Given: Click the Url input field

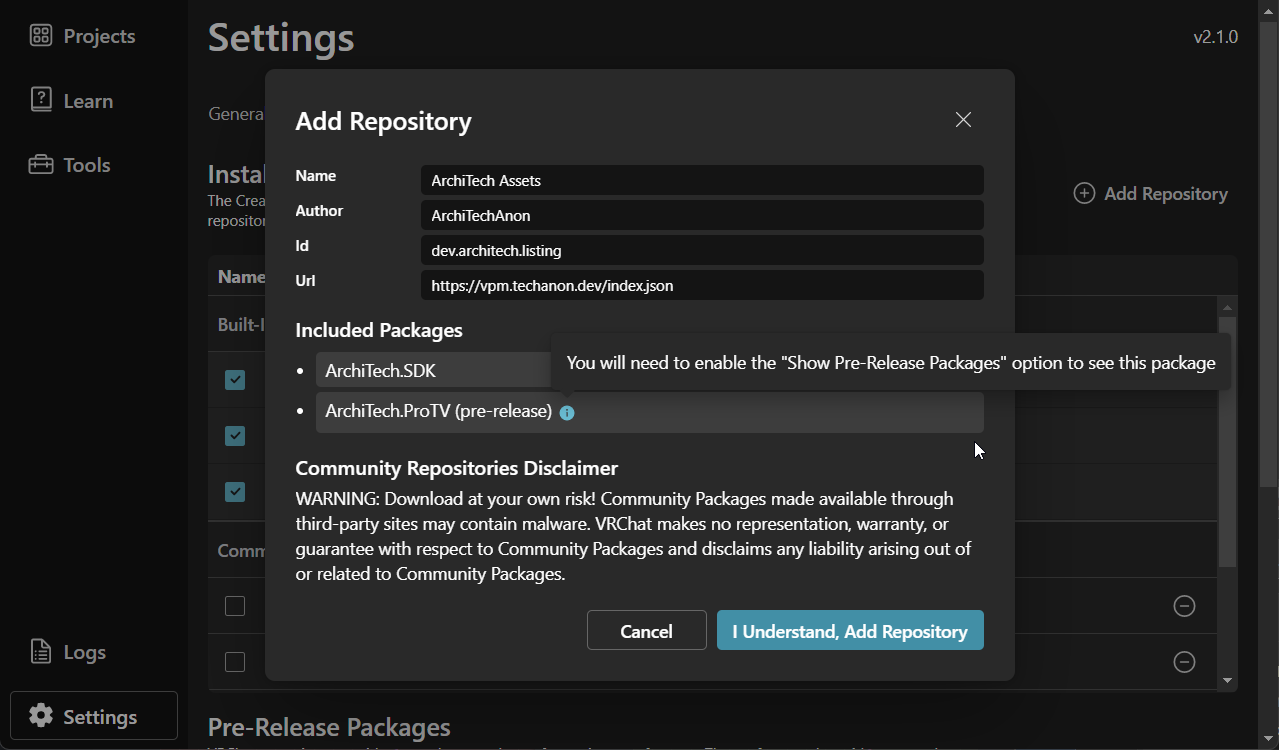Looking at the screenshot, I should click(x=701, y=285).
